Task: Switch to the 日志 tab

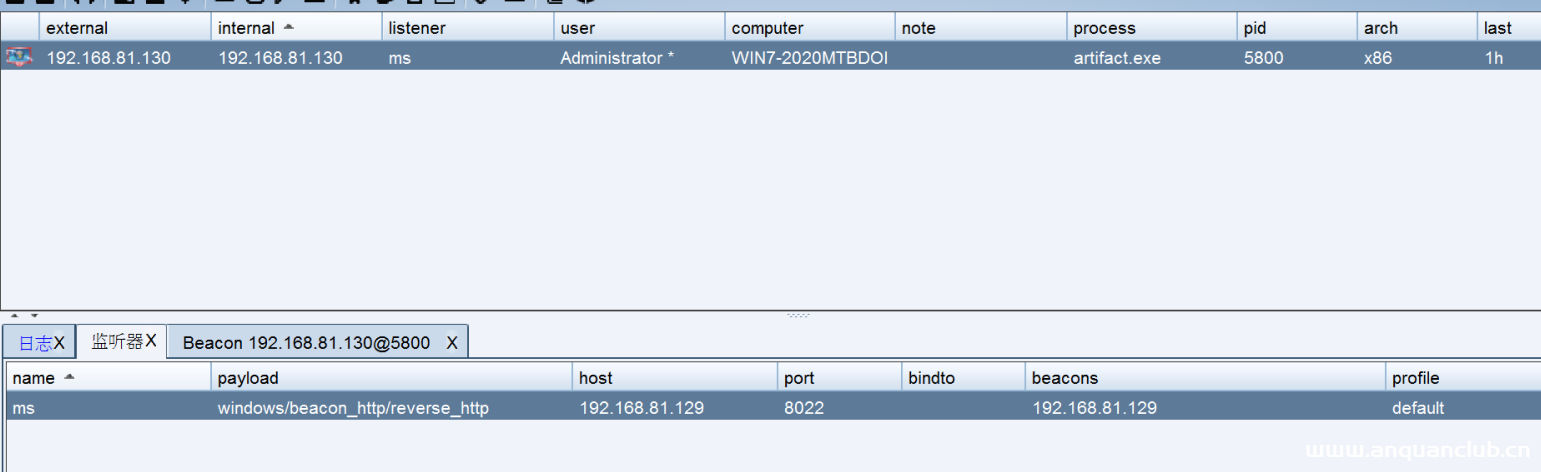Action: pyautogui.click(x=35, y=343)
